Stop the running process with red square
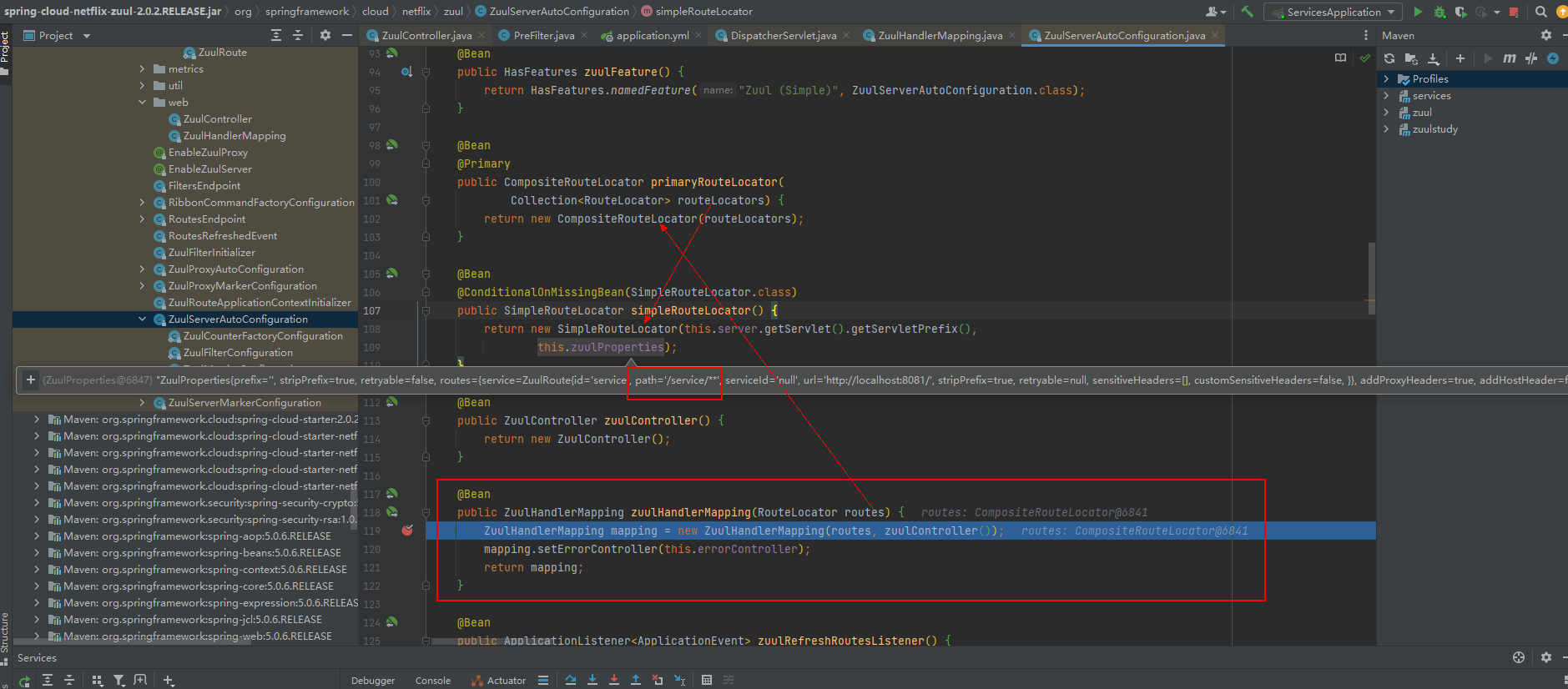The image size is (1568, 689). 1514,12
